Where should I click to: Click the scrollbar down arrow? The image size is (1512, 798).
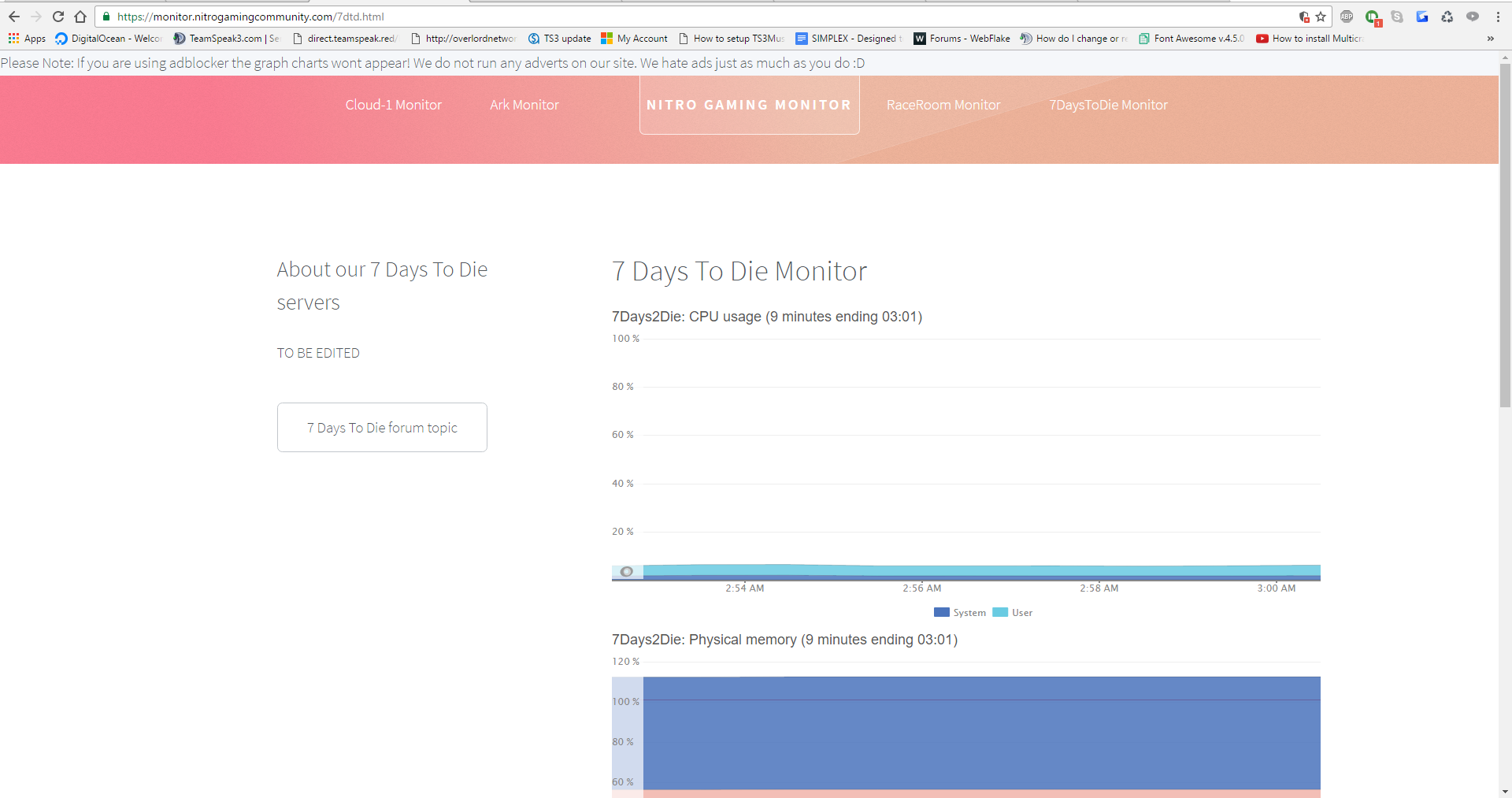coord(1505,792)
